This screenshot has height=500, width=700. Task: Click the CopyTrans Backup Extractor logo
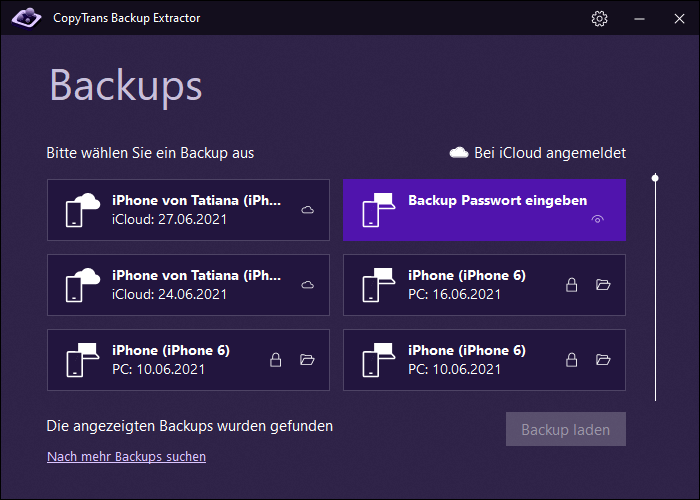26,18
